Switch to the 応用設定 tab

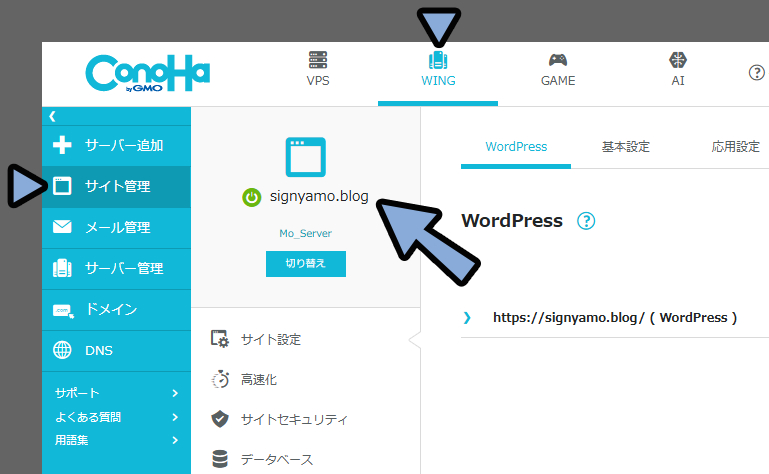(735, 147)
